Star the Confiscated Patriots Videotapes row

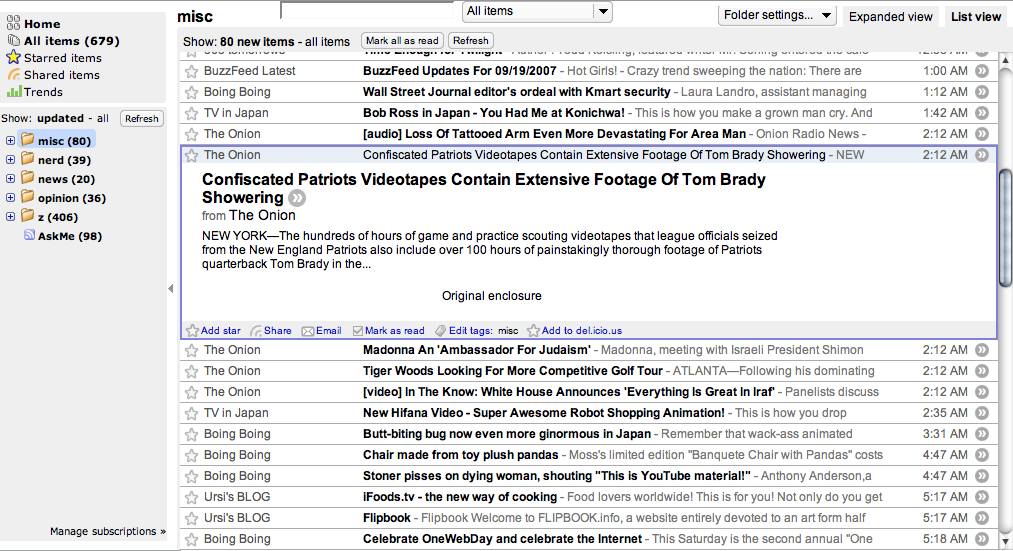191,156
